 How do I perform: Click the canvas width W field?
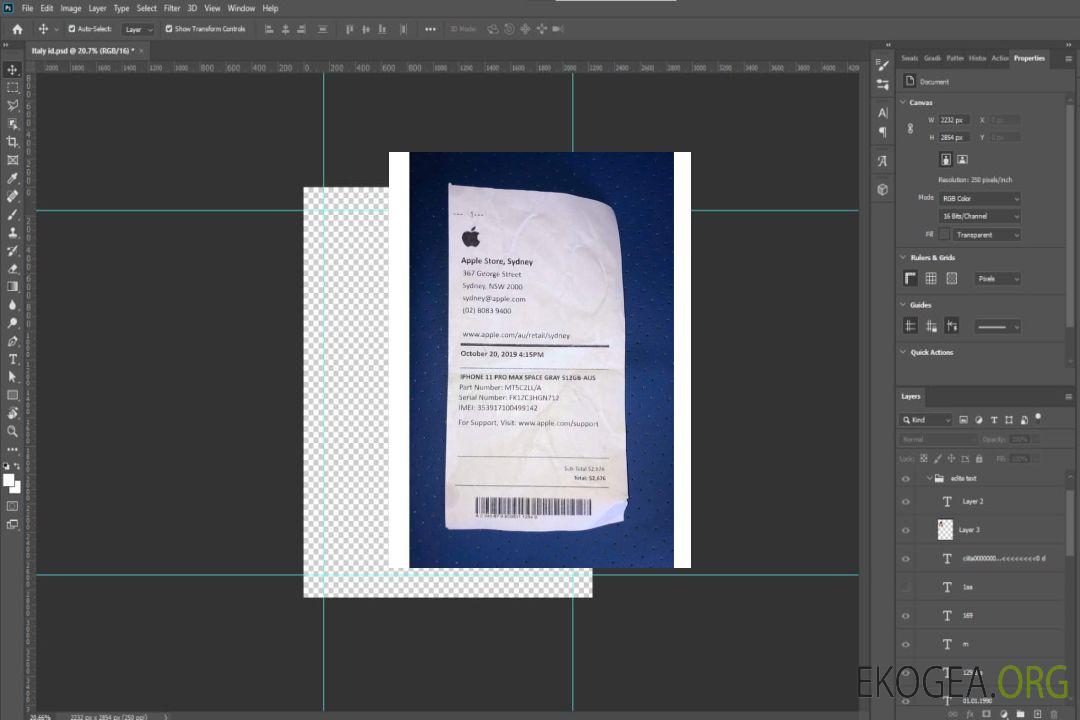point(954,120)
